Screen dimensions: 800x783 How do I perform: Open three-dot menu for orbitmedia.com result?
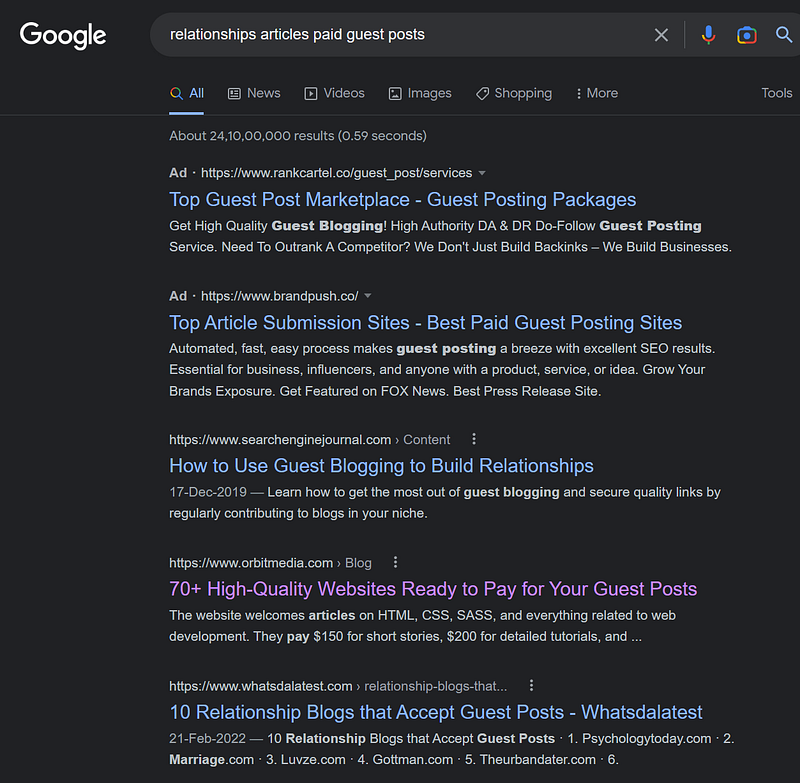coord(395,562)
